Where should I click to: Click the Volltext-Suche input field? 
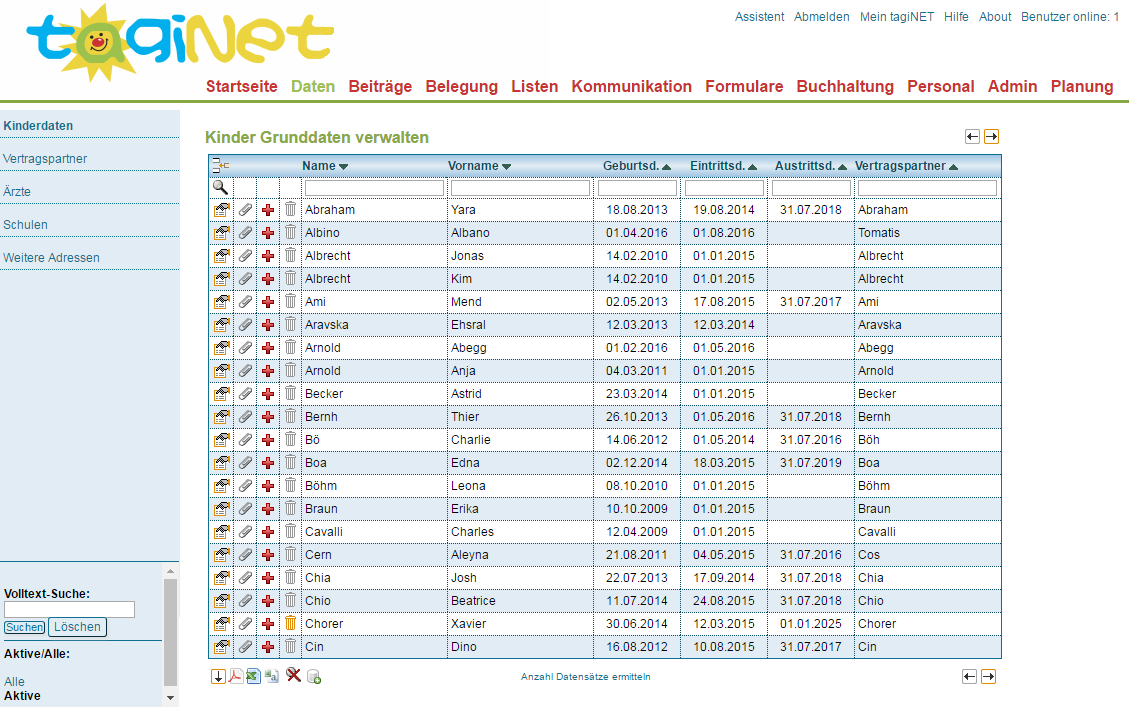click(69, 609)
